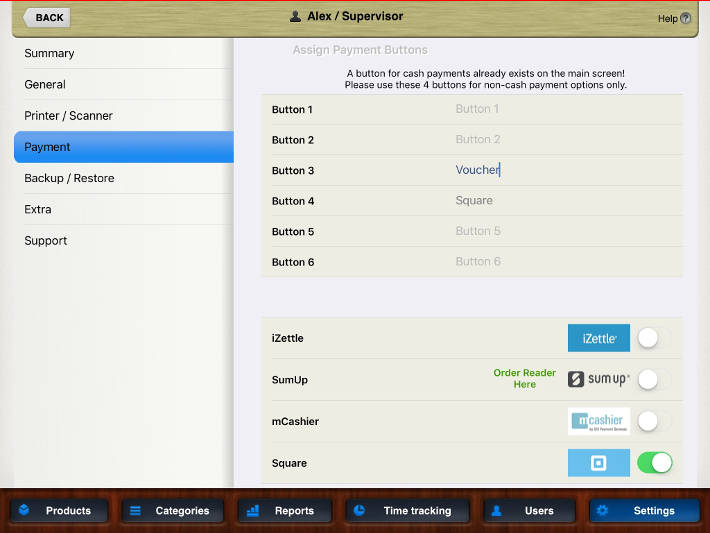Screen dimensions: 710x533
Task: Disable the Square payment toggle
Action: pos(654,463)
